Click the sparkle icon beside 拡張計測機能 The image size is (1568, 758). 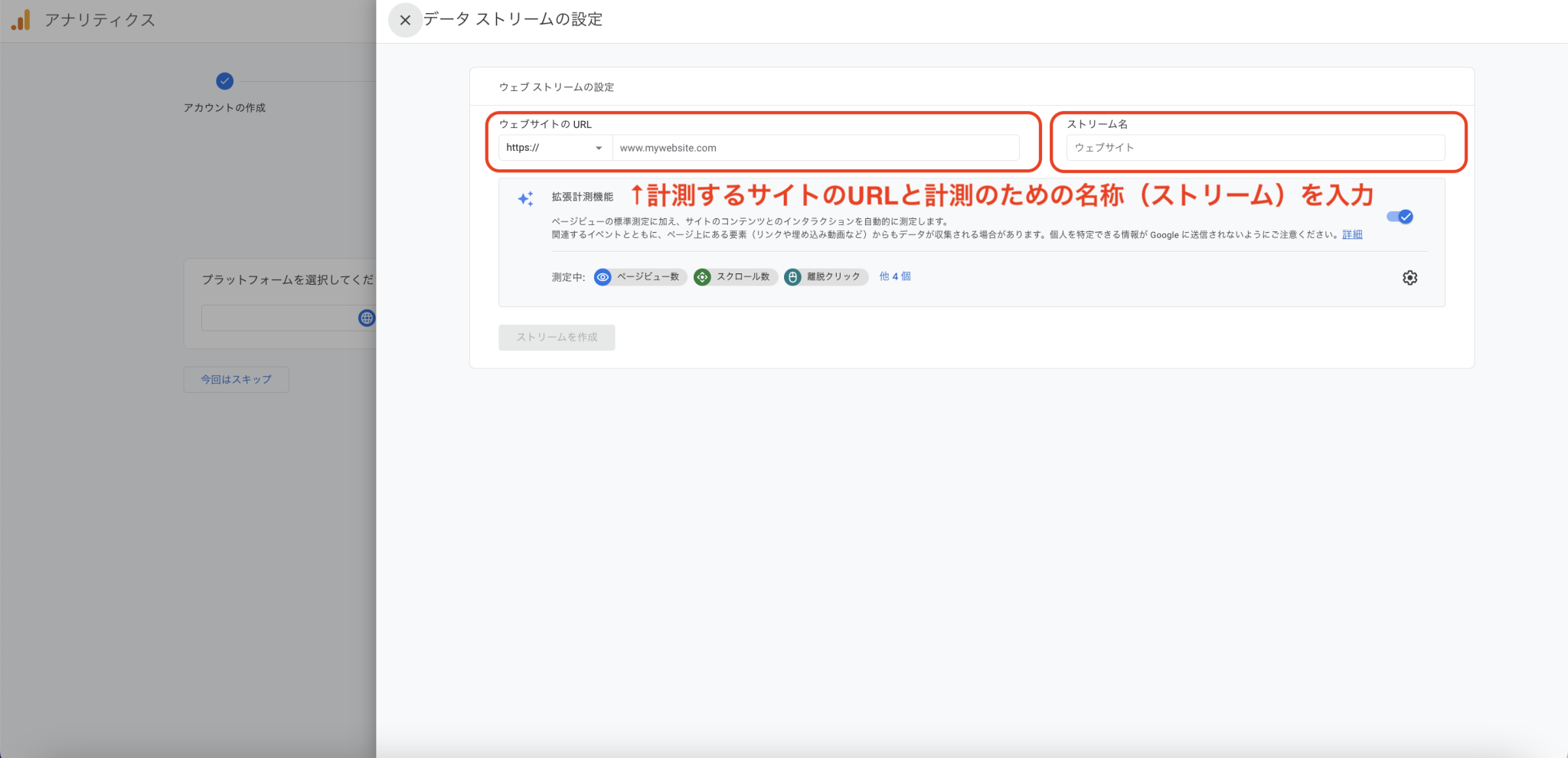click(525, 199)
